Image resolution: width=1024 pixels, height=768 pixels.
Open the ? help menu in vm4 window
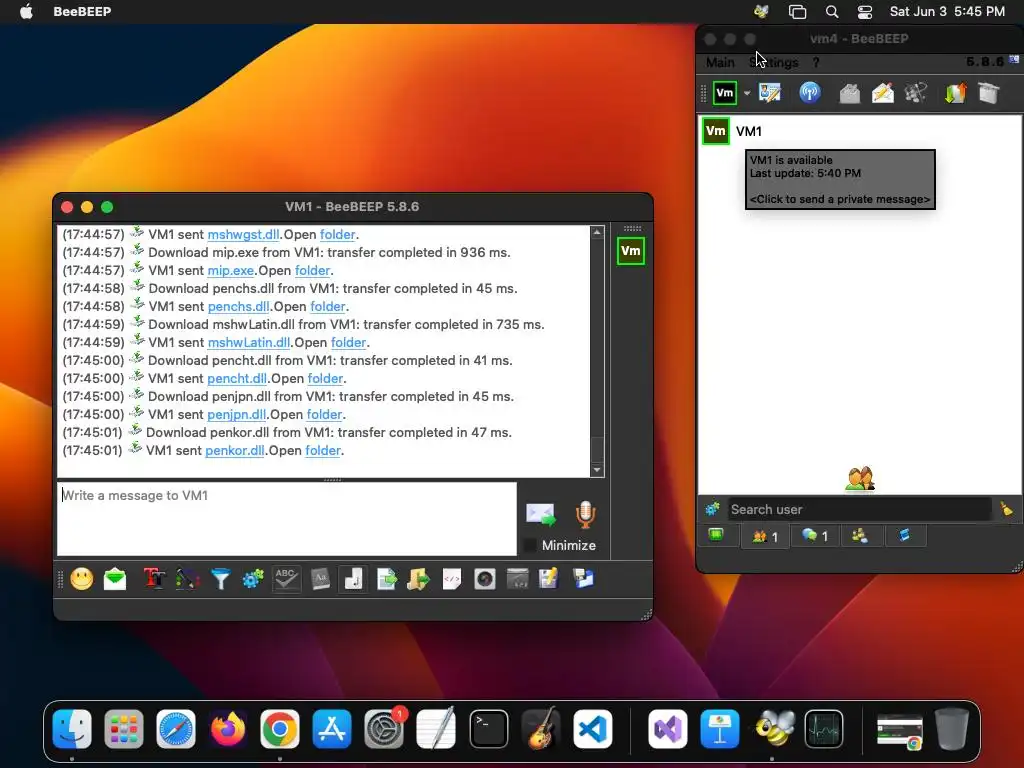[816, 62]
